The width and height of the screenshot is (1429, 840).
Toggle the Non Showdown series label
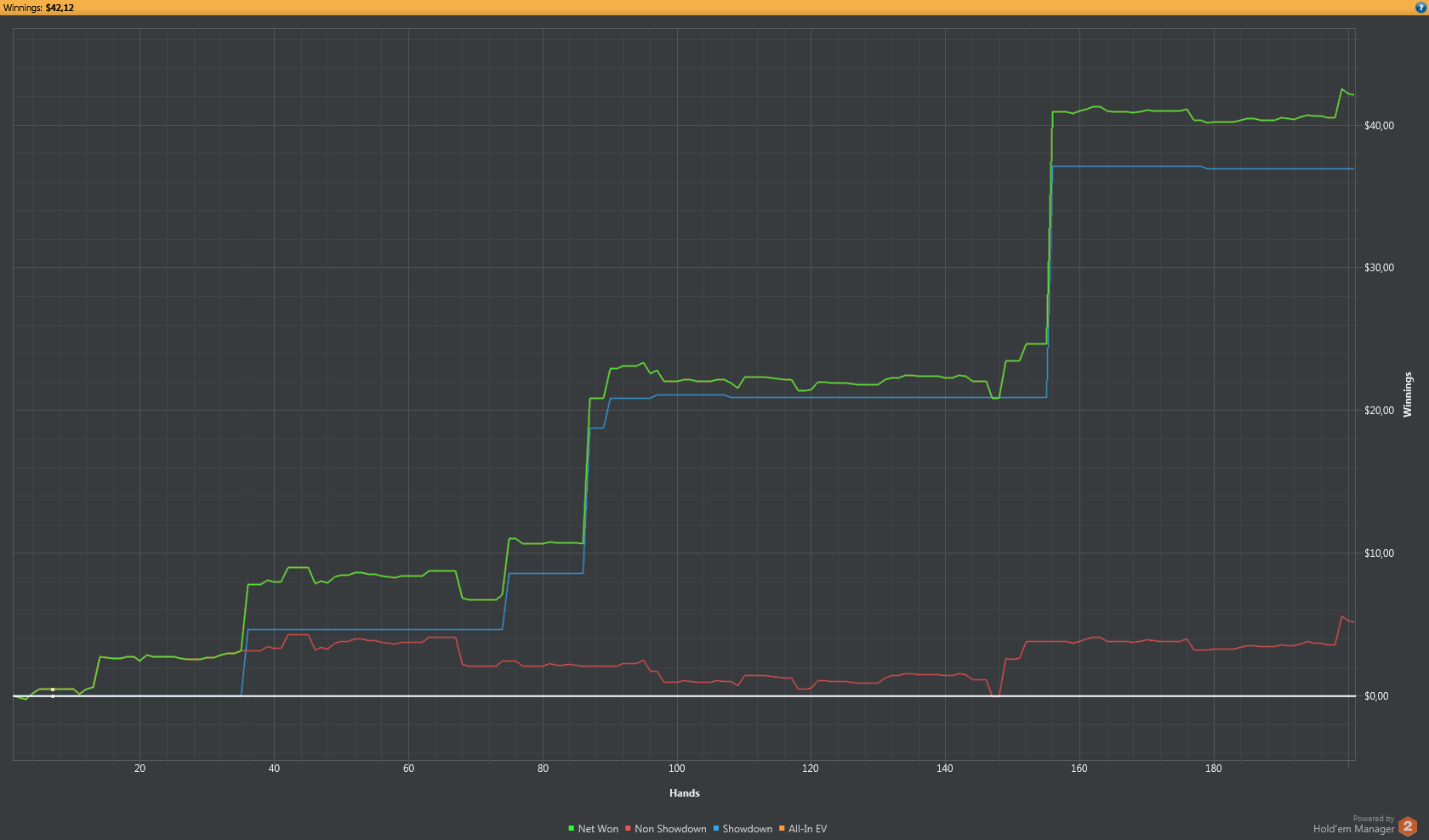pos(670,829)
